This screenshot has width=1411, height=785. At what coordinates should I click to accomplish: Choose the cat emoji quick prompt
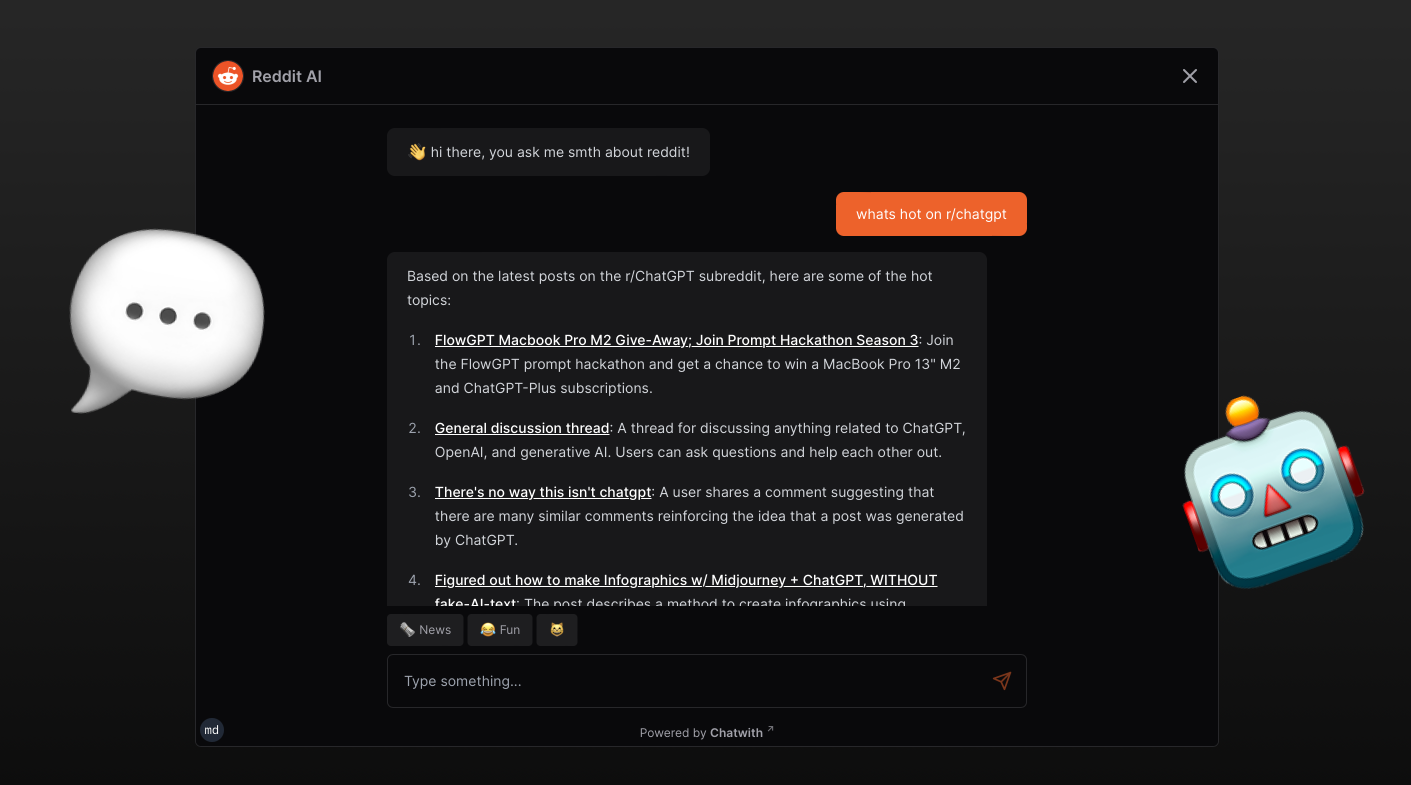[557, 630]
